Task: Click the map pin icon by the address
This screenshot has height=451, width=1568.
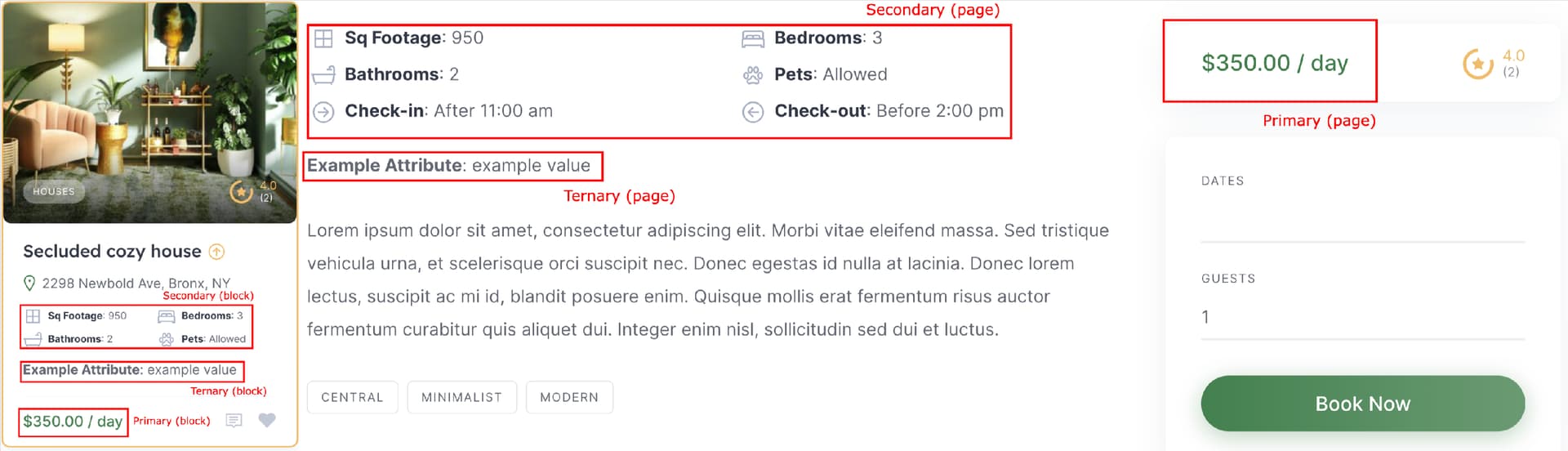Action: [x=29, y=284]
